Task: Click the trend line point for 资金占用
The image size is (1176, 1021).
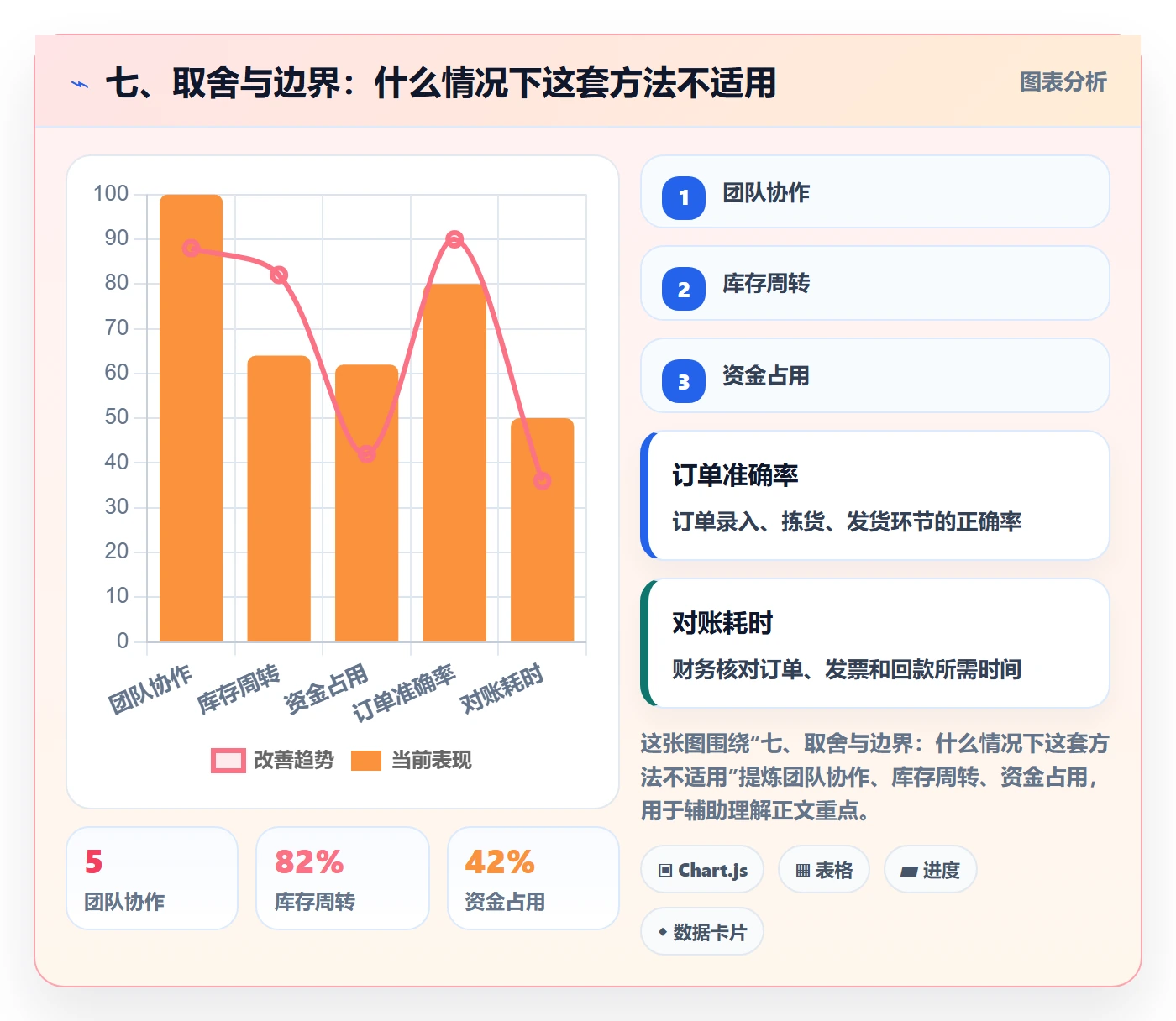Action: pos(367,454)
